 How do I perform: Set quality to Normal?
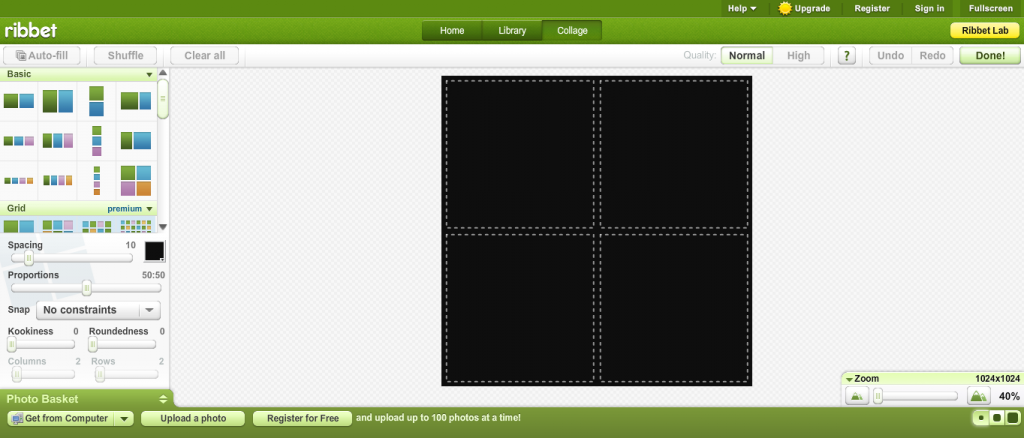pyautogui.click(x=746, y=55)
